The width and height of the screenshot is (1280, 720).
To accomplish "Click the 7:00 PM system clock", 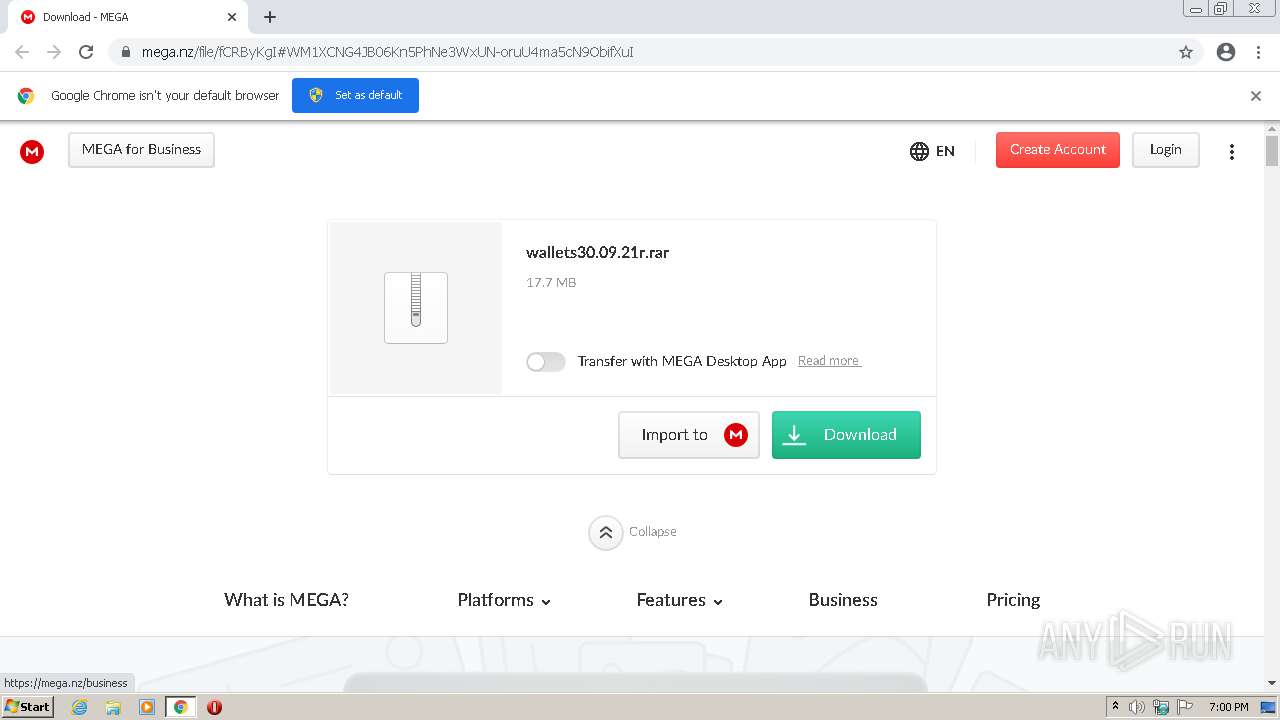I will [1229, 707].
